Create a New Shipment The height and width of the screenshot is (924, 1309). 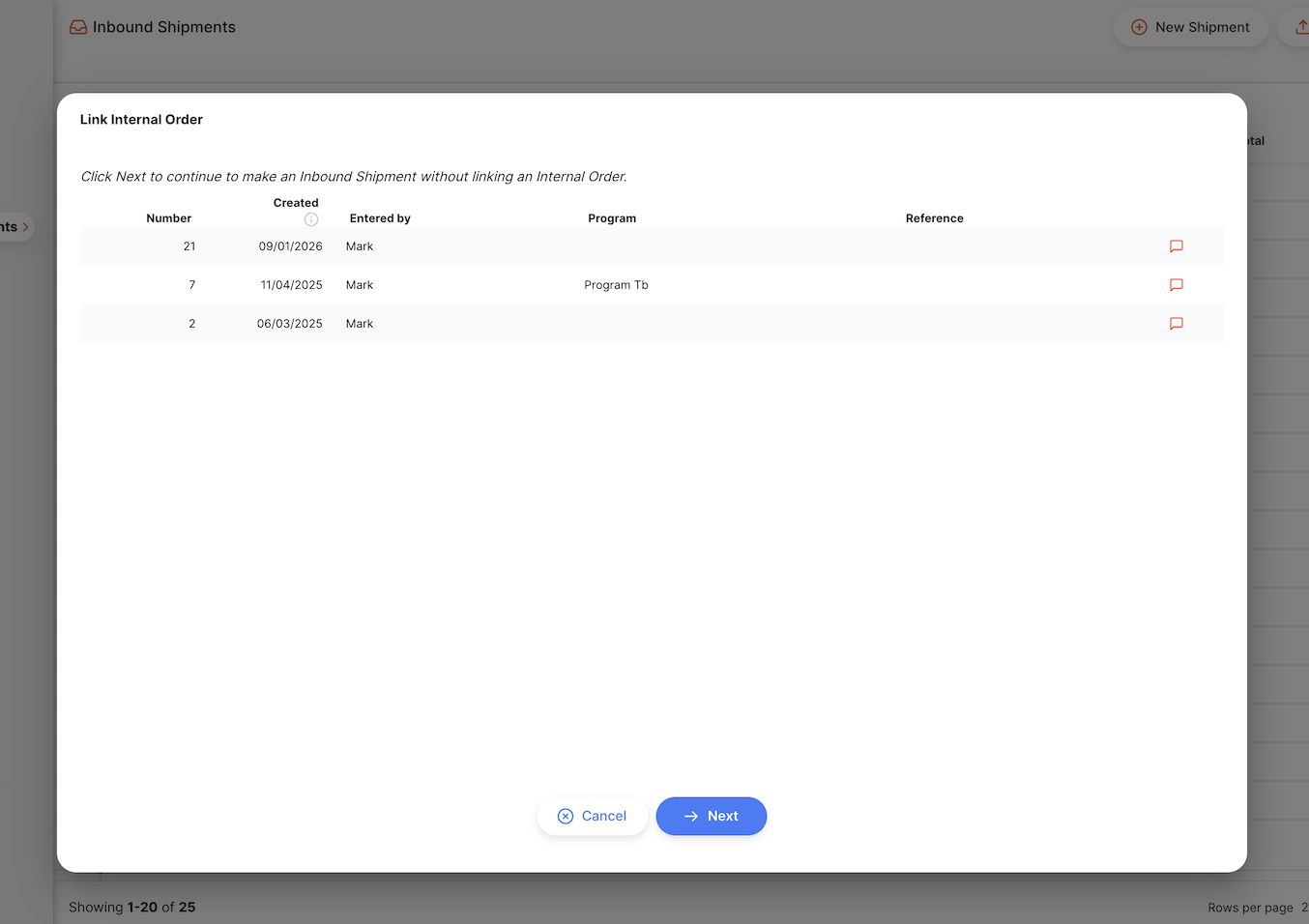[1191, 27]
